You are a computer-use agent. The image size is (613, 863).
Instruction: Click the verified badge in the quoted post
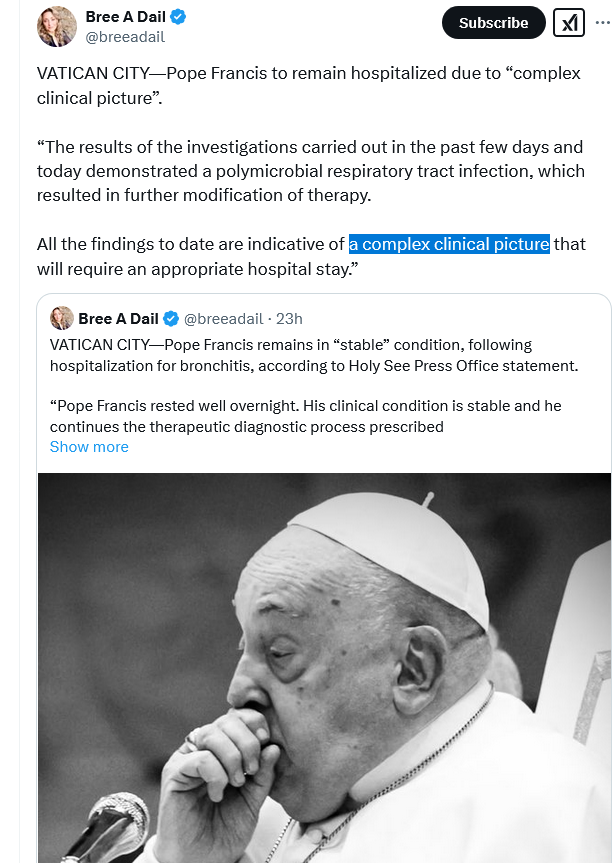[x=171, y=319]
